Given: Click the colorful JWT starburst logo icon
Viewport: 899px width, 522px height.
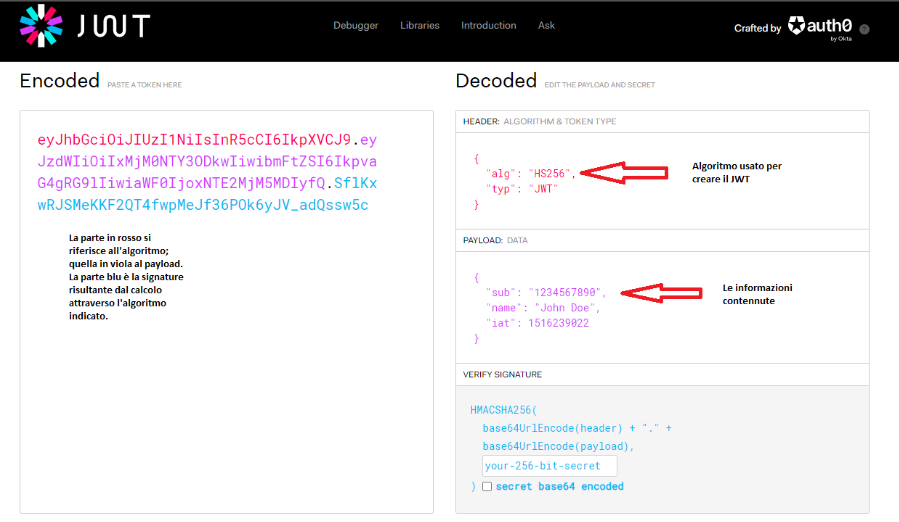Looking at the screenshot, I should coord(41,26).
